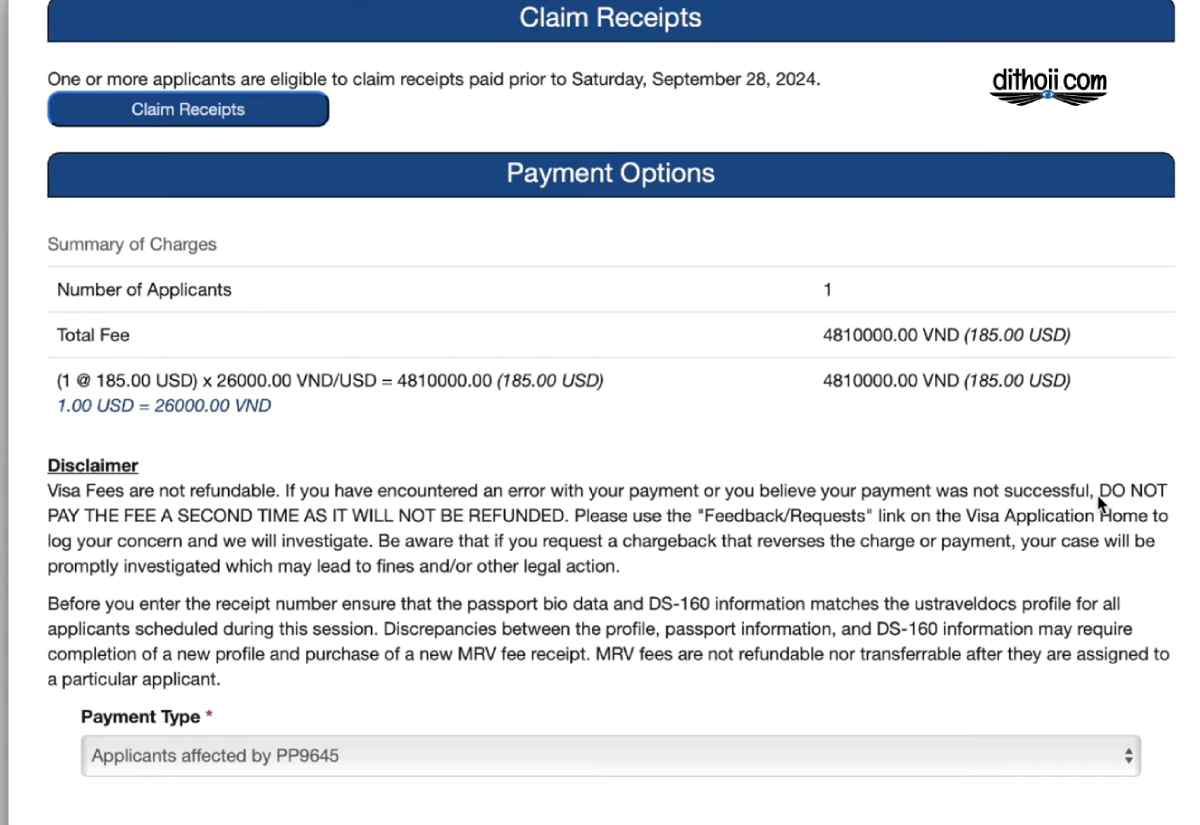The height and width of the screenshot is (825, 1200).
Task: Click the fee calculation line with 185.00 USD
Action: [330, 381]
